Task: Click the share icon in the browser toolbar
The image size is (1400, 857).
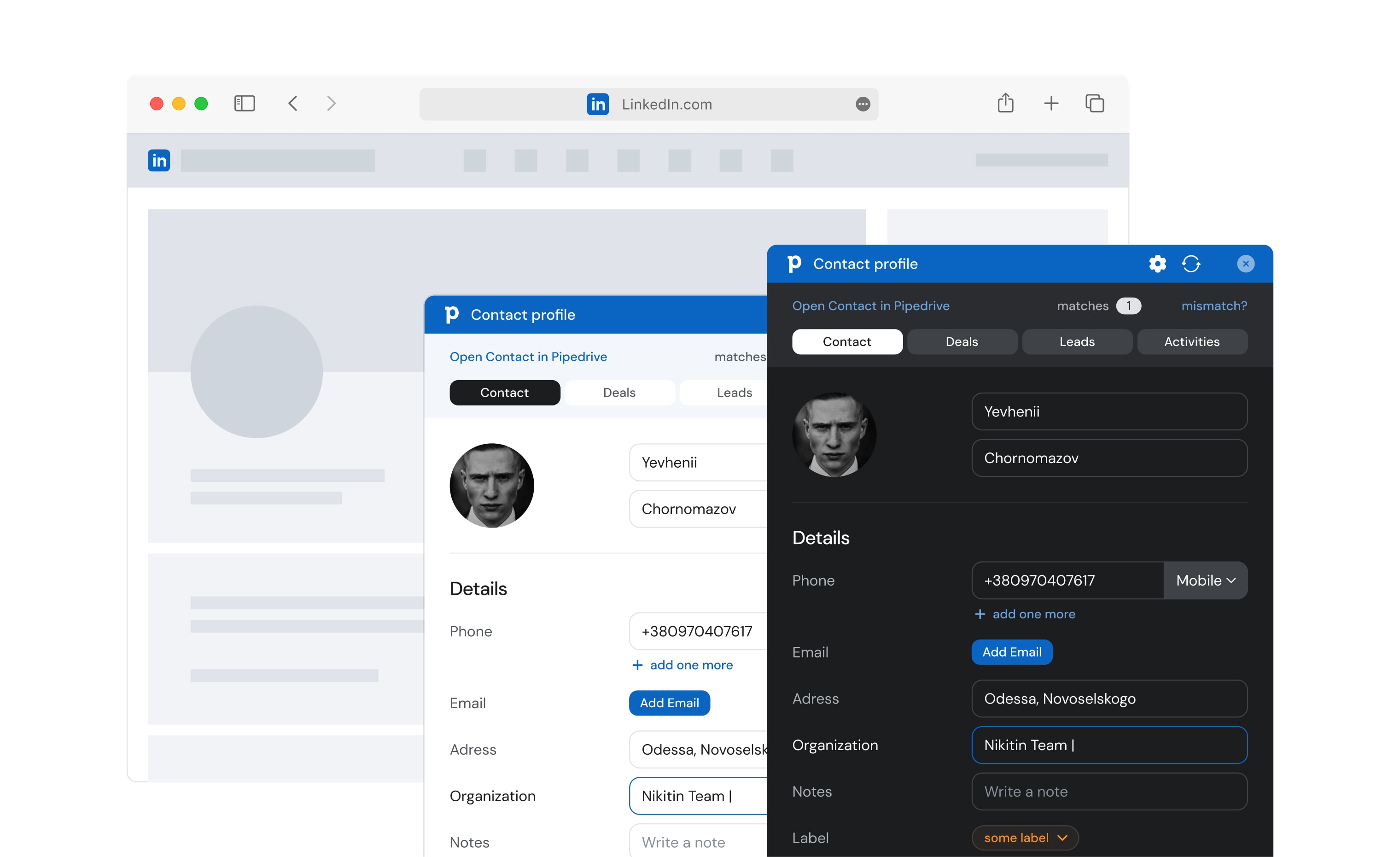Action: 1006,103
